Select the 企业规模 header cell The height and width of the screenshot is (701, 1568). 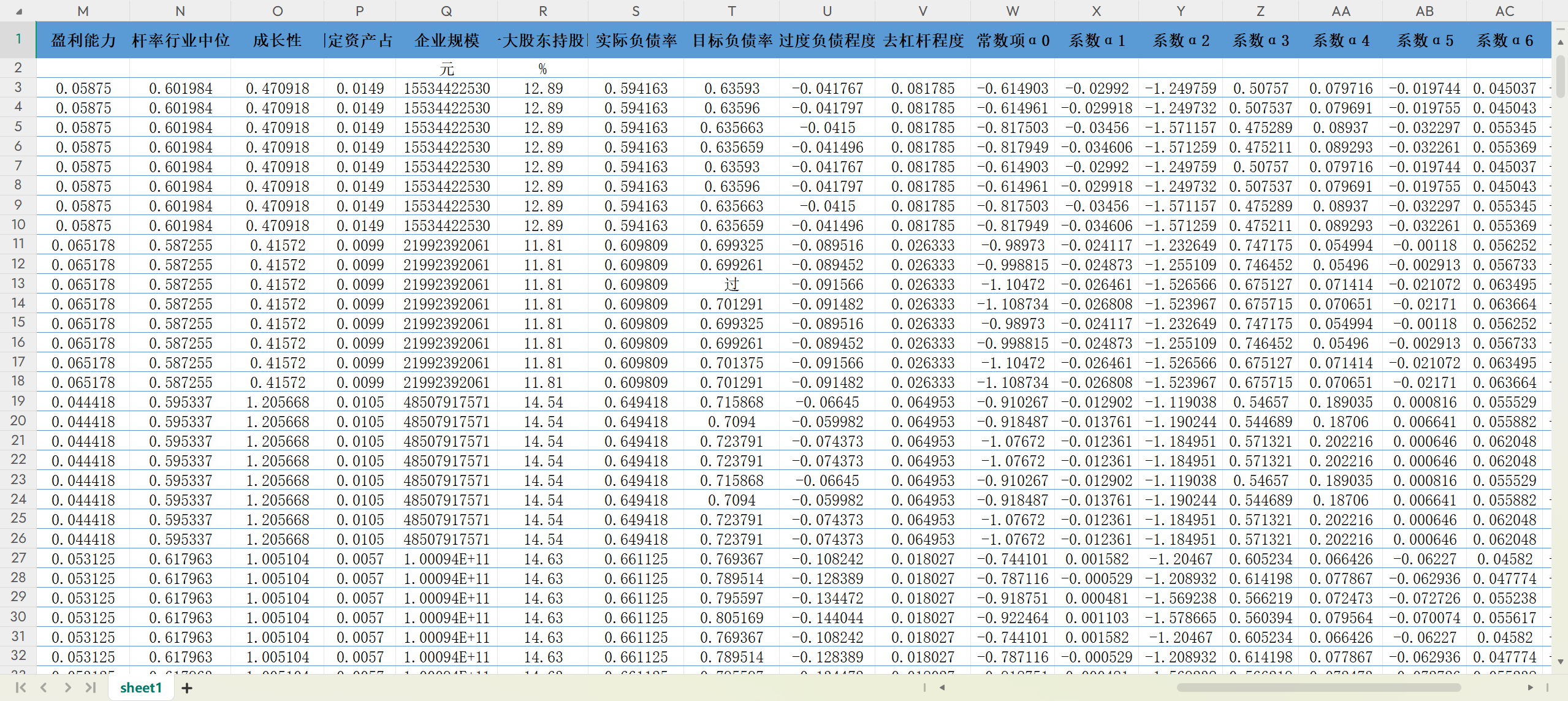point(446,40)
